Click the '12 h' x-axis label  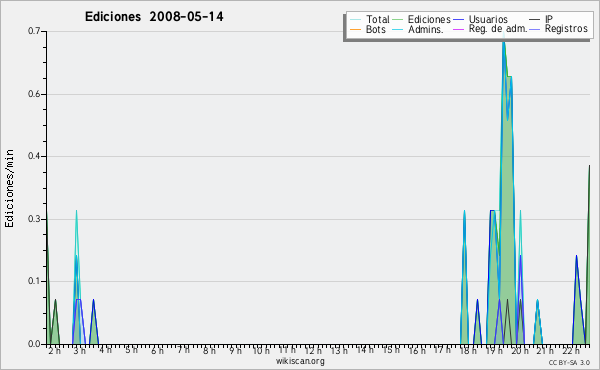coord(313,351)
